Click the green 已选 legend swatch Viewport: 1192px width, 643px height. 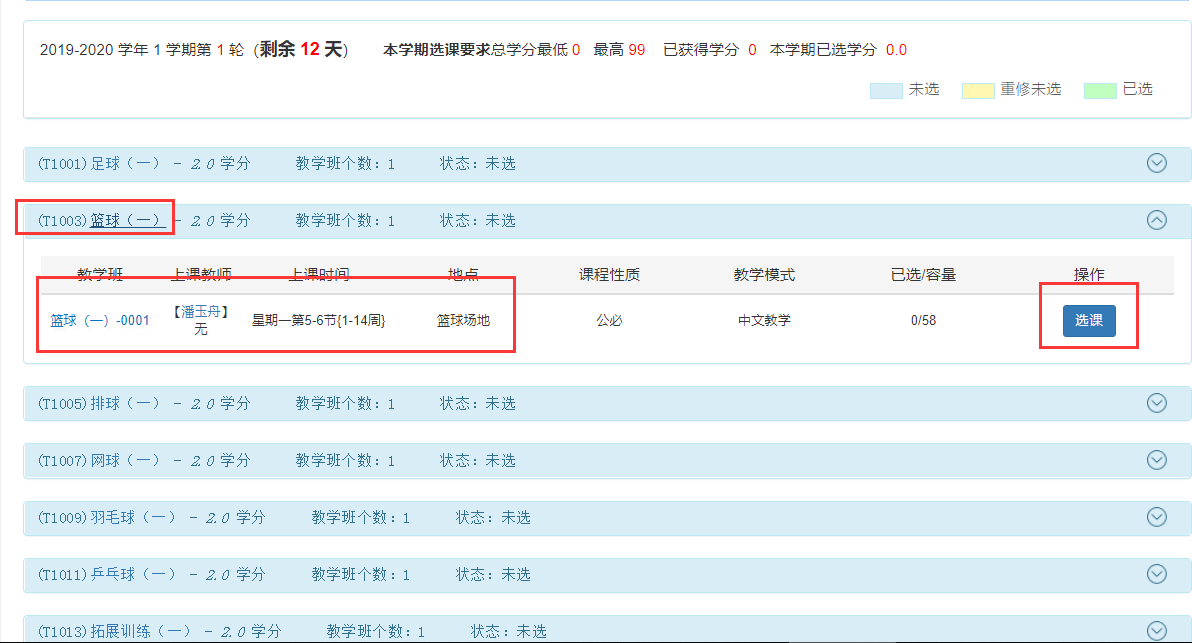coord(1100,90)
